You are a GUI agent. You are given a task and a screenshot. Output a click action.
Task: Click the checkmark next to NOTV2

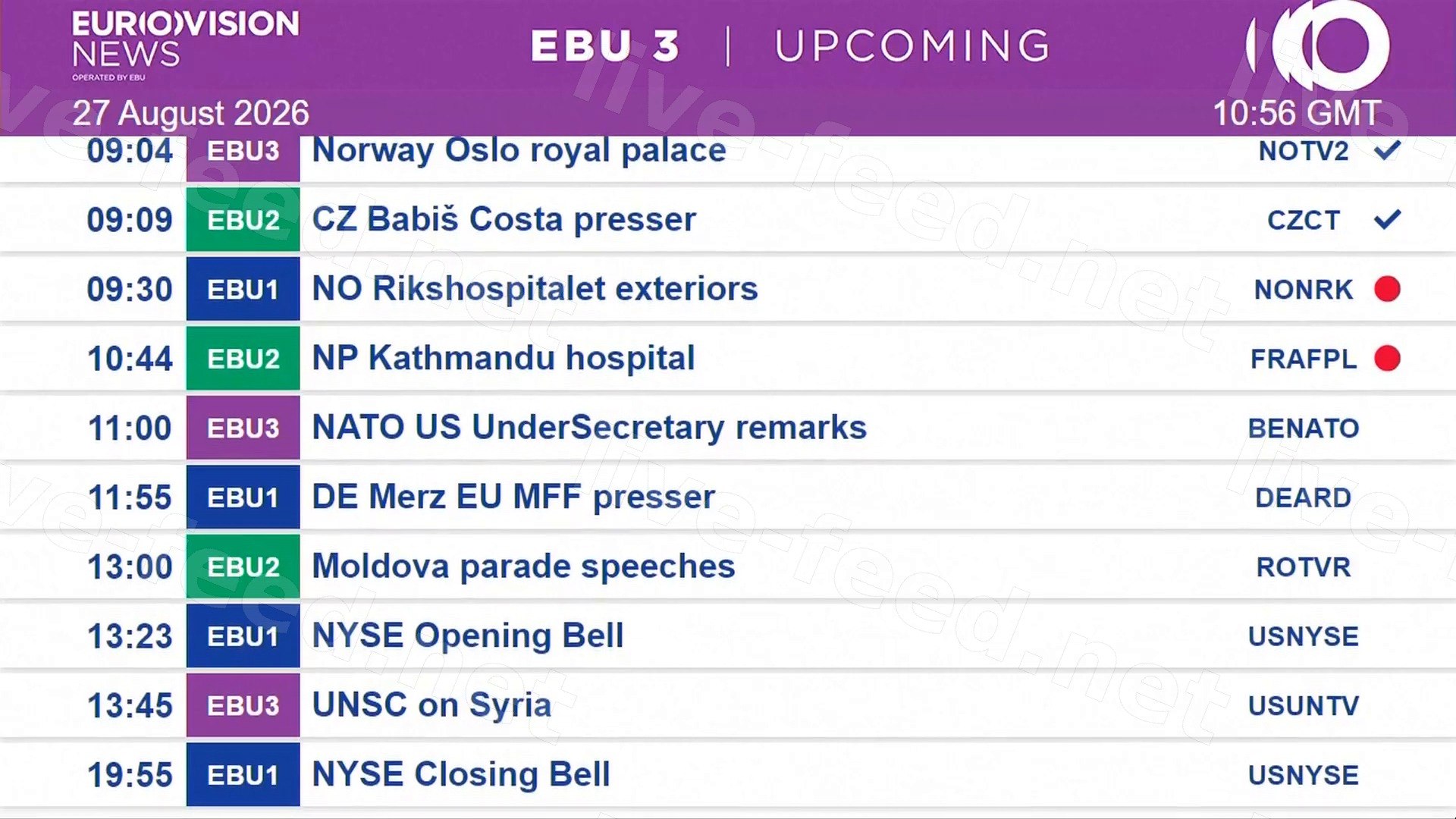(x=1387, y=150)
